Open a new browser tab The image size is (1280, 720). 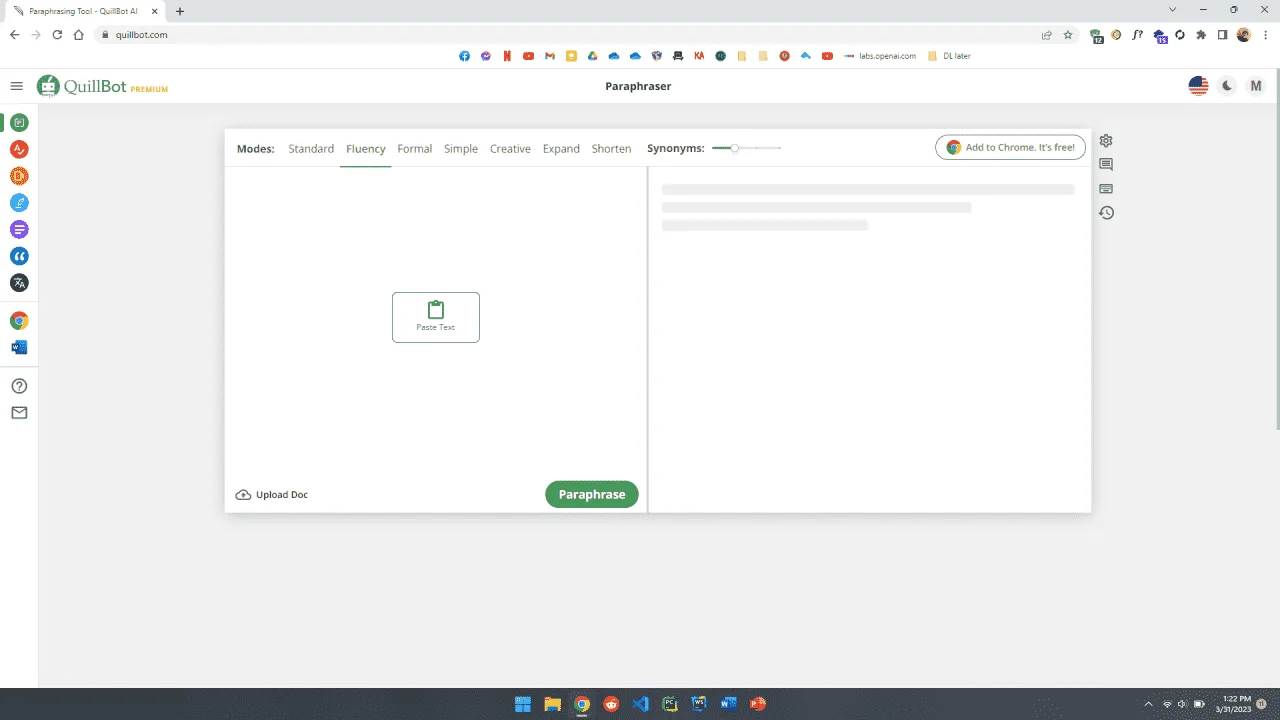coord(180,11)
